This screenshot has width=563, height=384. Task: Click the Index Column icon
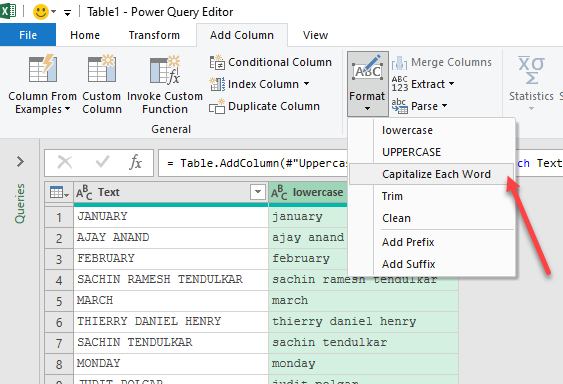pos(217,84)
